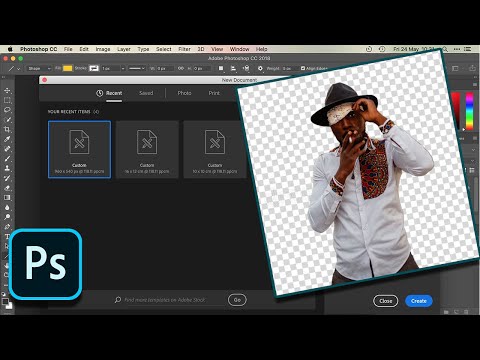
Task: Click the shape height H field
Action: tap(202, 68)
